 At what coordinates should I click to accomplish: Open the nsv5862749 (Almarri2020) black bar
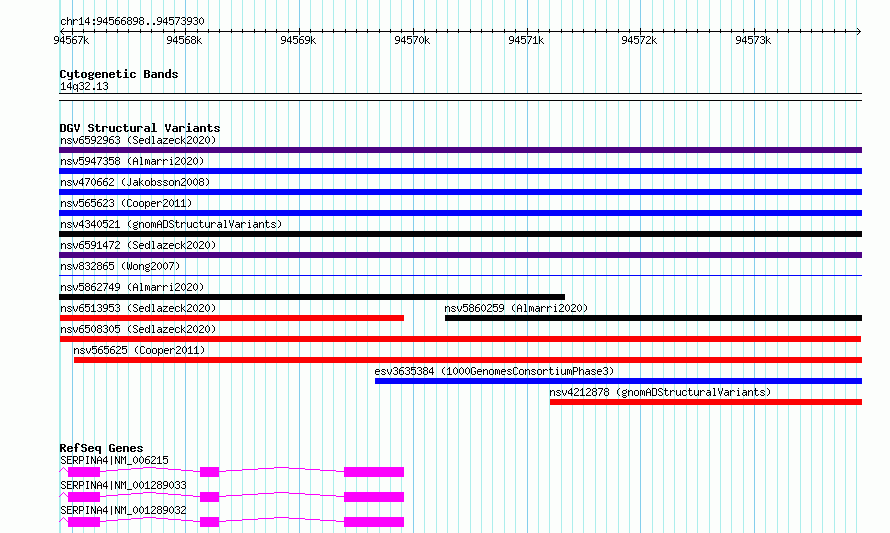(x=312, y=297)
